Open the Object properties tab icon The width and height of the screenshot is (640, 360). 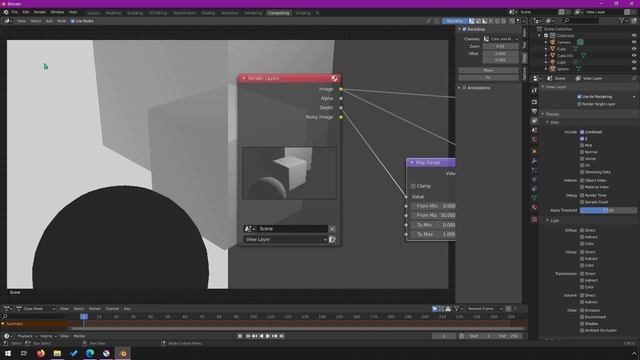(x=534, y=151)
